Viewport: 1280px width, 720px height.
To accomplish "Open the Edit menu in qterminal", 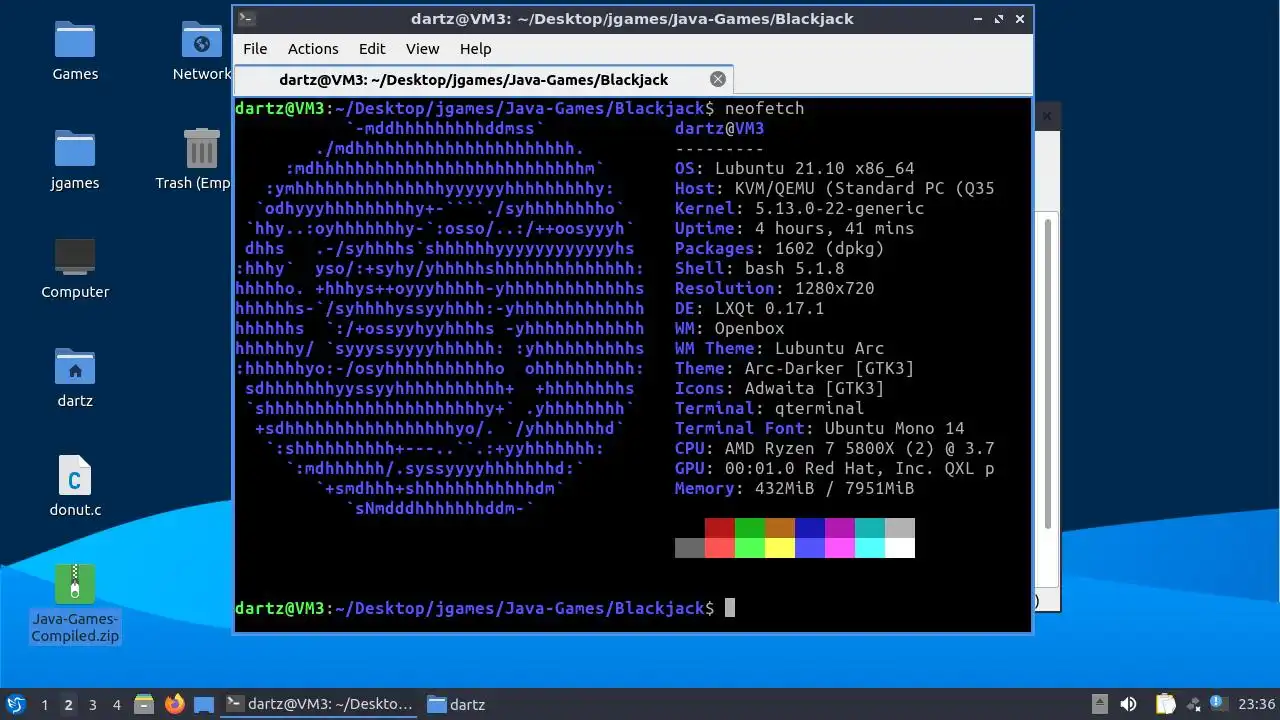I will pyautogui.click(x=372, y=48).
